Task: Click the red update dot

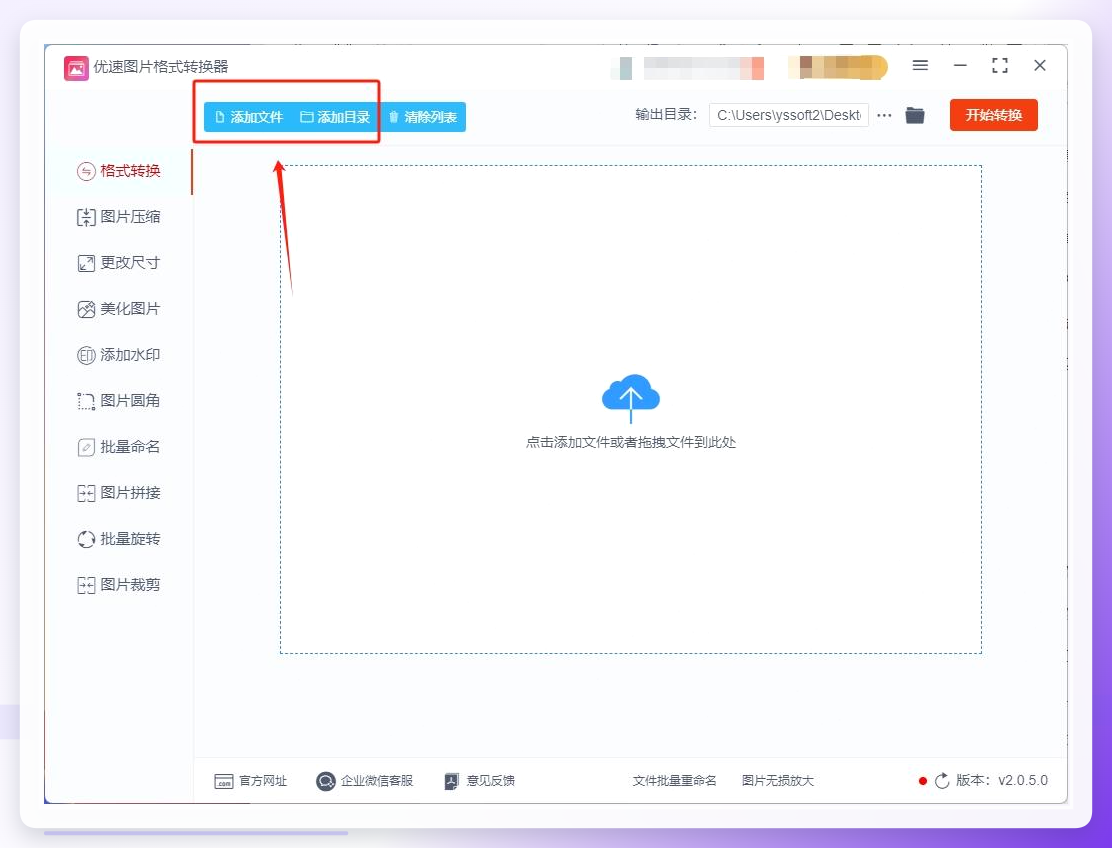Action: pos(923,781)
